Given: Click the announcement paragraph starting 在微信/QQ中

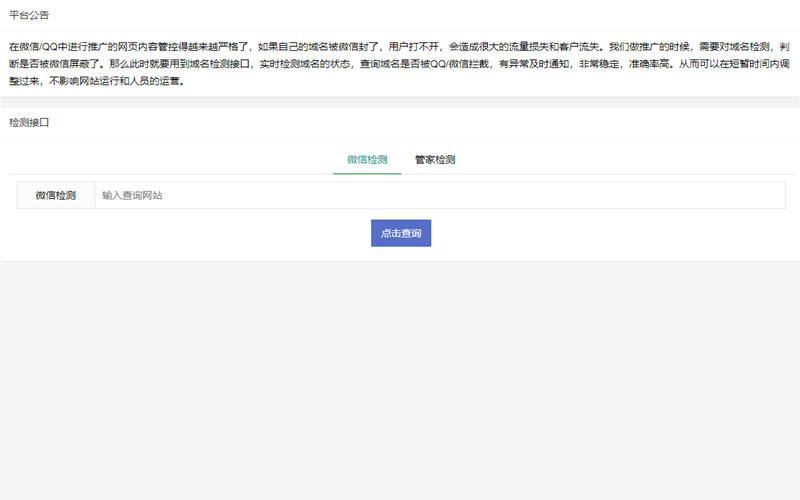Looking at the screenshot, I should (399, 64).
